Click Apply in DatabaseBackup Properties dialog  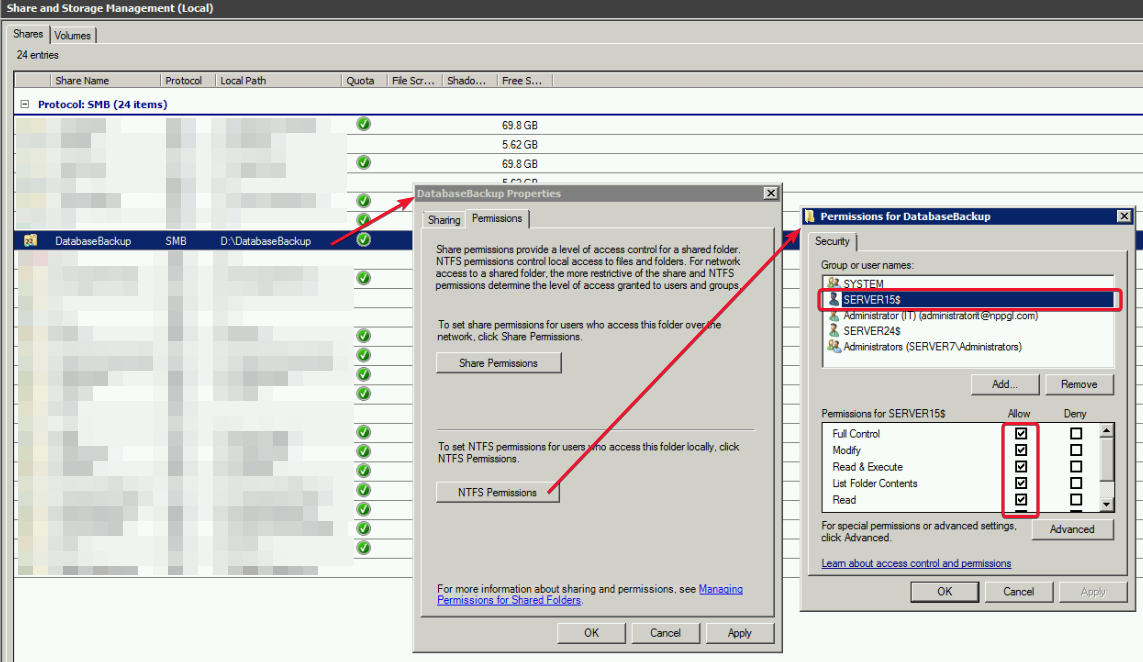739,633
